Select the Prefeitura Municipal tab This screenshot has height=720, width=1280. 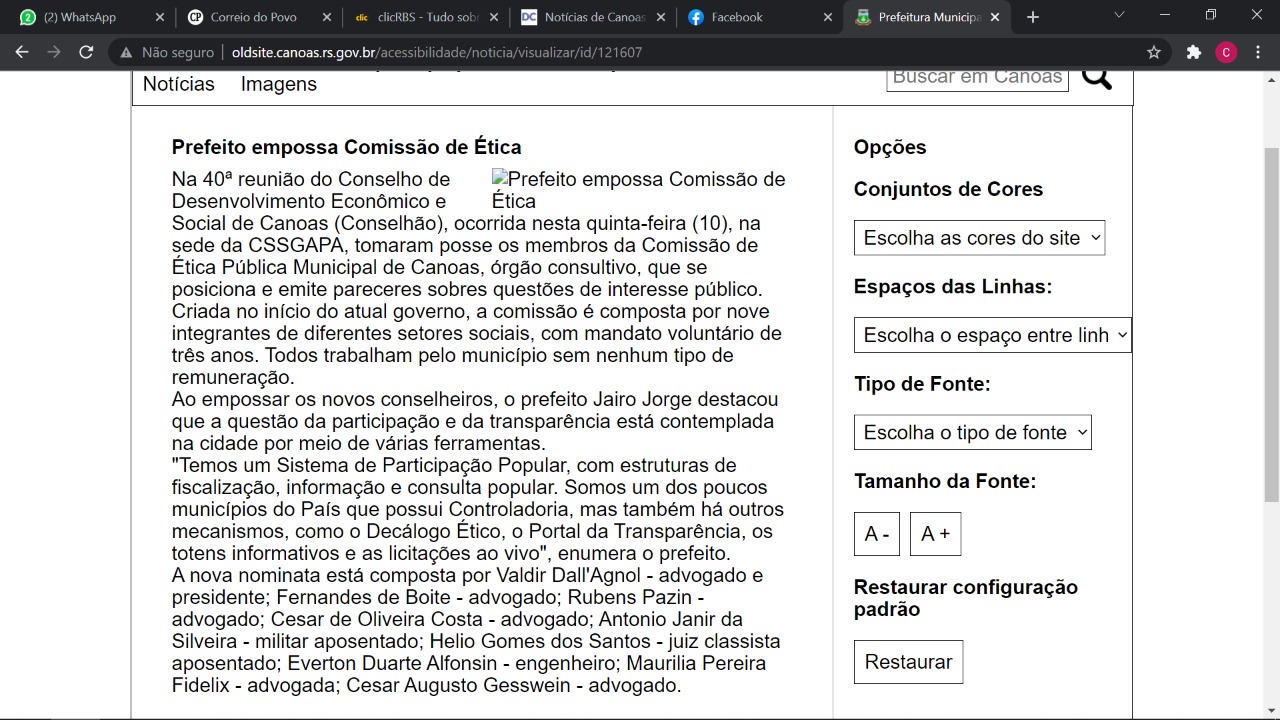point(926,17)
